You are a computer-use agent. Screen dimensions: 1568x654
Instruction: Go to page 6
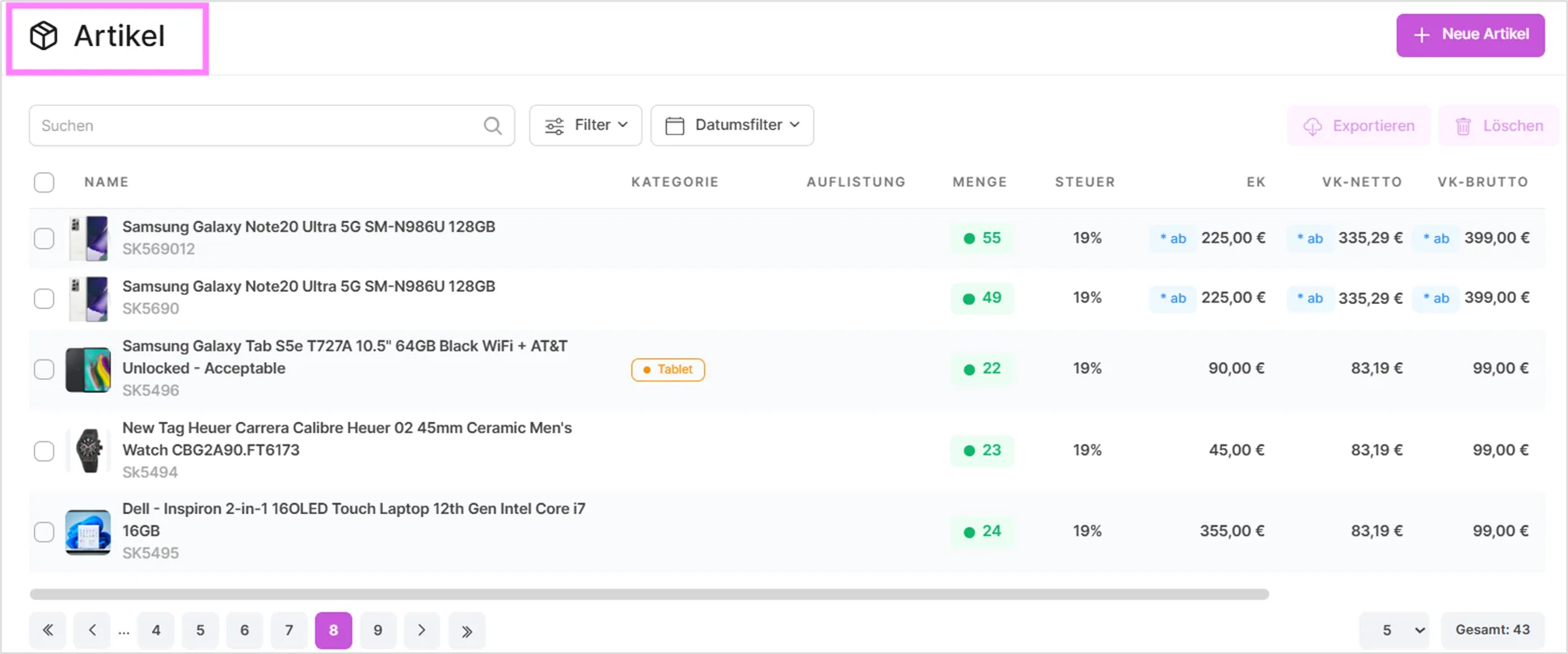coord(244,630)
